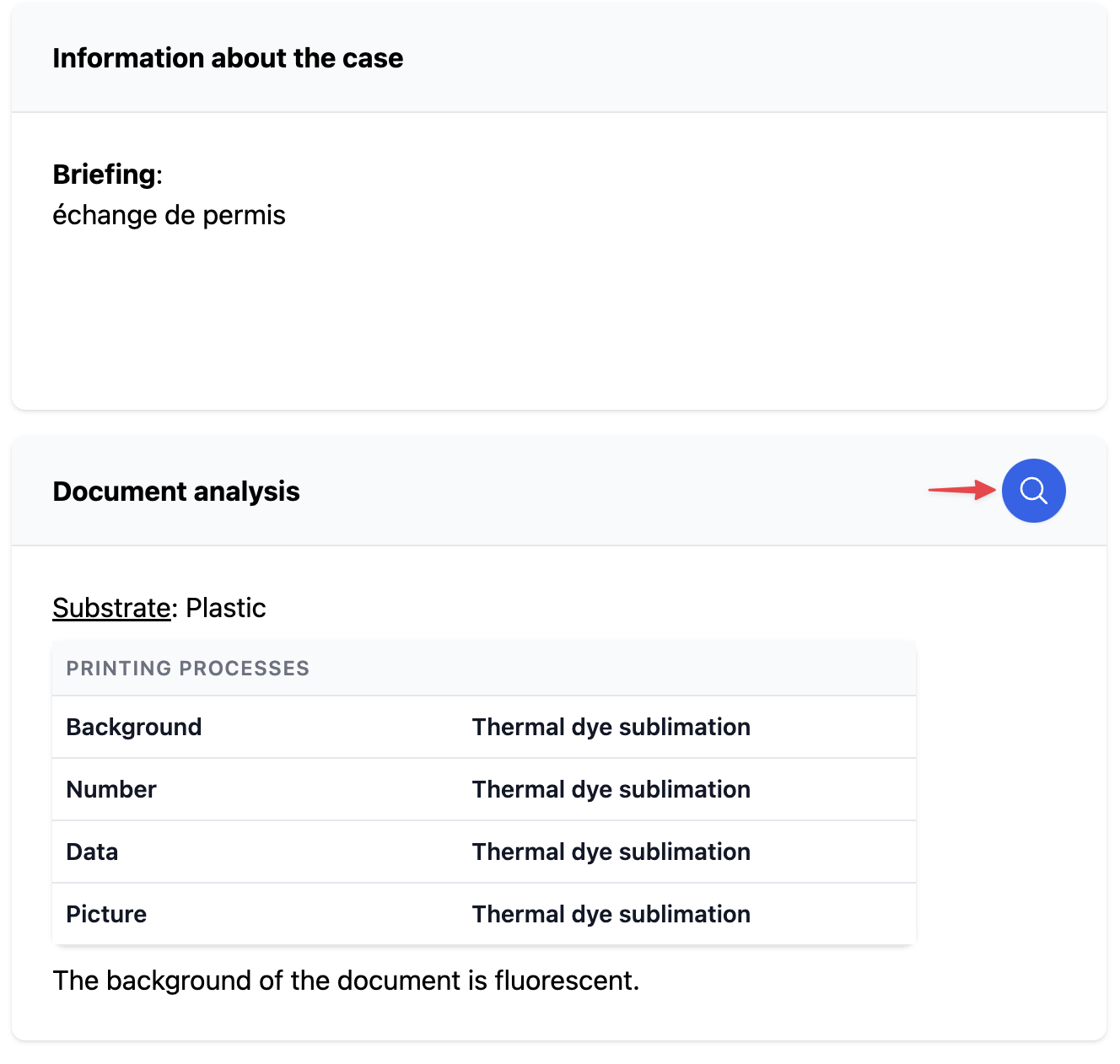The height and width of the screenshot is (1064, 1120).
Task: Select the Background row label
Action: (133, 728)
